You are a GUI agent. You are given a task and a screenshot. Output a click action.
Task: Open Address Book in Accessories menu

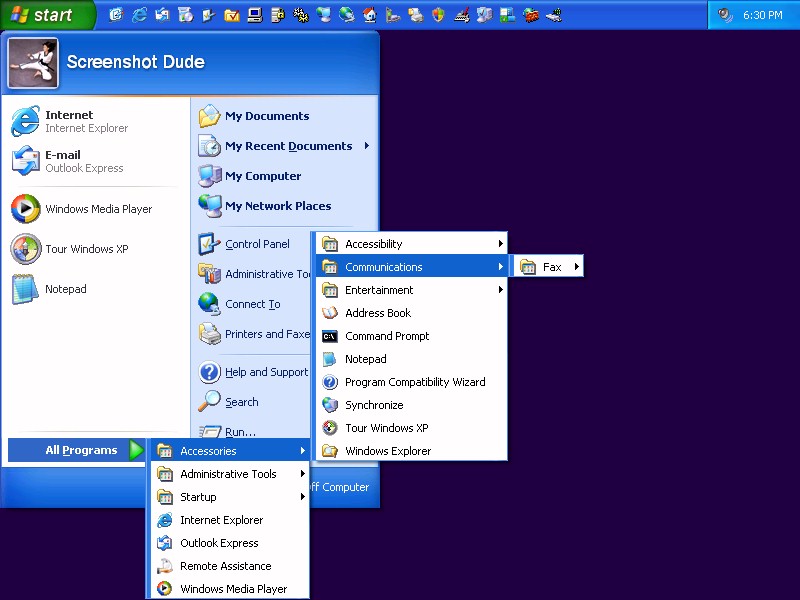(377, 313)
